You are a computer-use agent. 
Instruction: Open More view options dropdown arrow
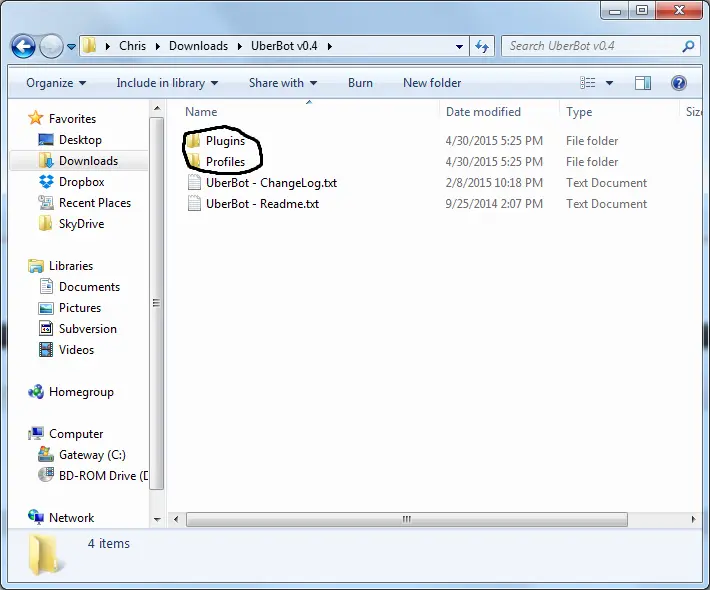tap(609, 83)
